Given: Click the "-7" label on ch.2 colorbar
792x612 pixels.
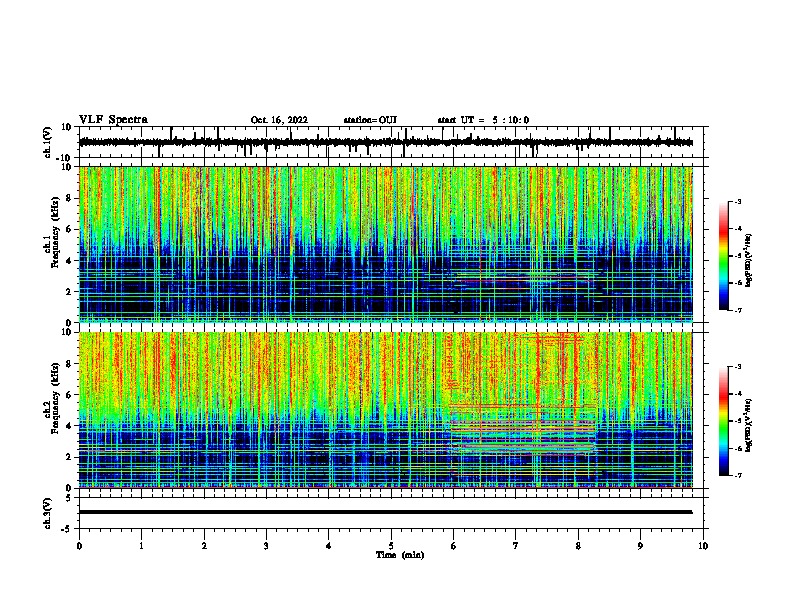Looking at the screenshot, I should (x=737, y=475).
